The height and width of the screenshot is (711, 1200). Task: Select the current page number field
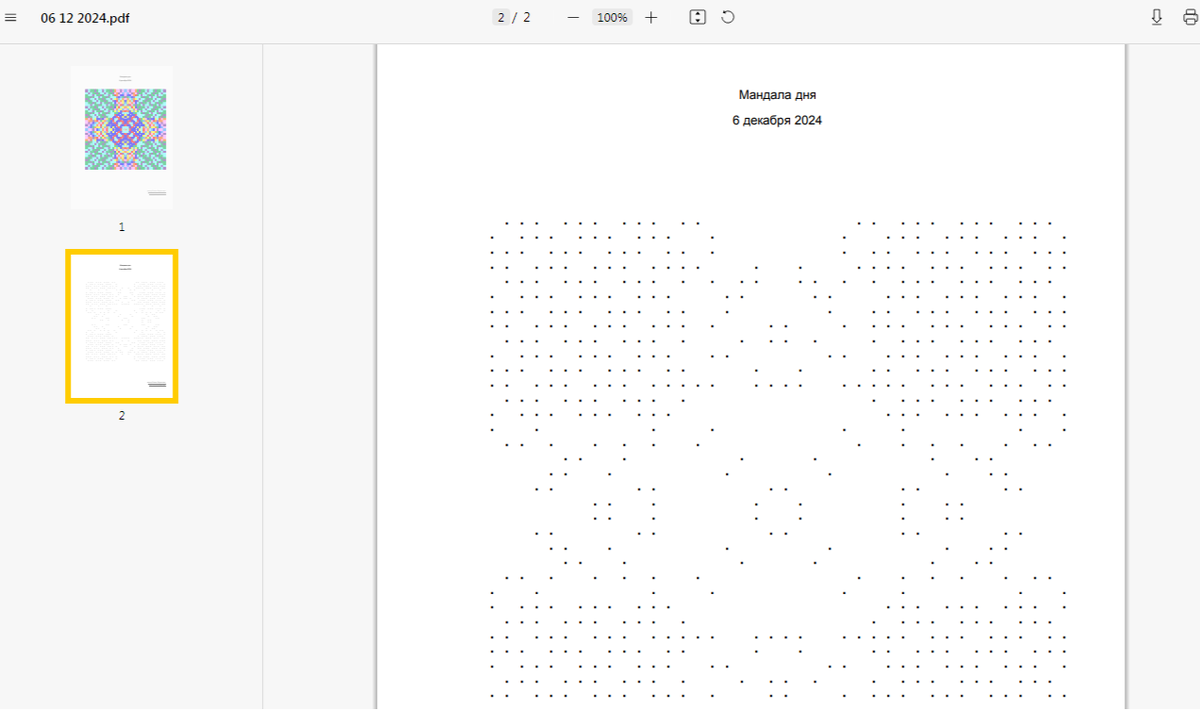(500, 18)
